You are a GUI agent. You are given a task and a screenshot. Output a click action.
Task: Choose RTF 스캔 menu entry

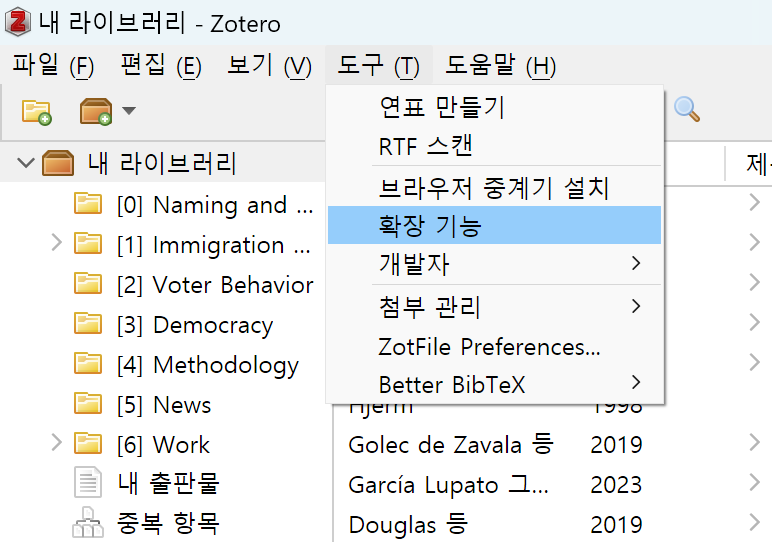494,146
